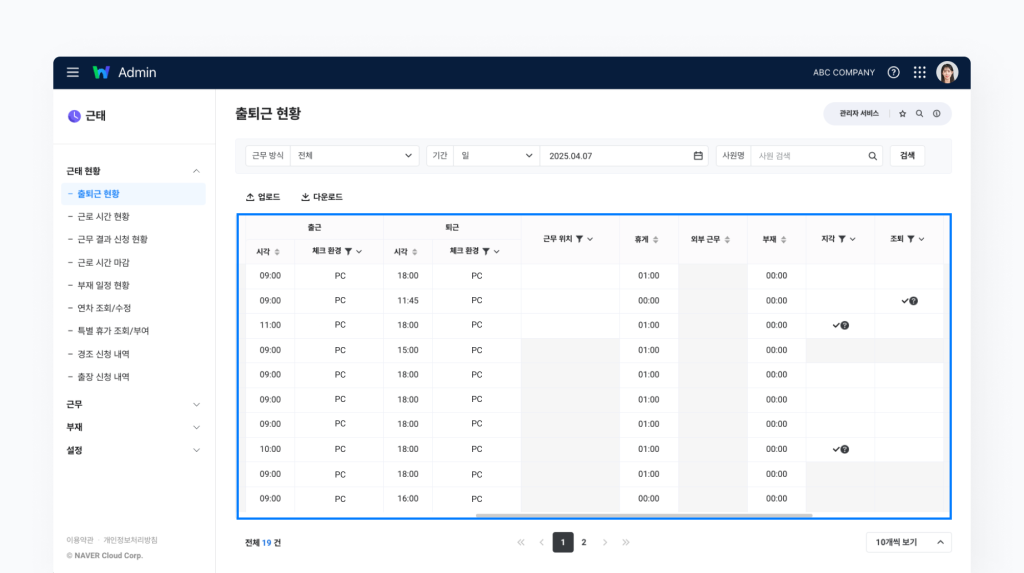Open 근무 결과 신청 현황 menu item

click(112, 240)
